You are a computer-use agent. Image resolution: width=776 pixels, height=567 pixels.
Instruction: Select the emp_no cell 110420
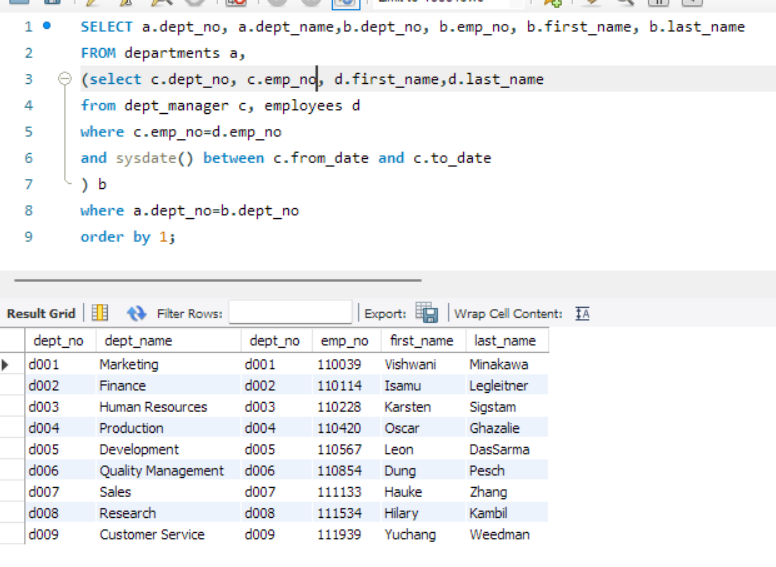[x=347, y=428]
